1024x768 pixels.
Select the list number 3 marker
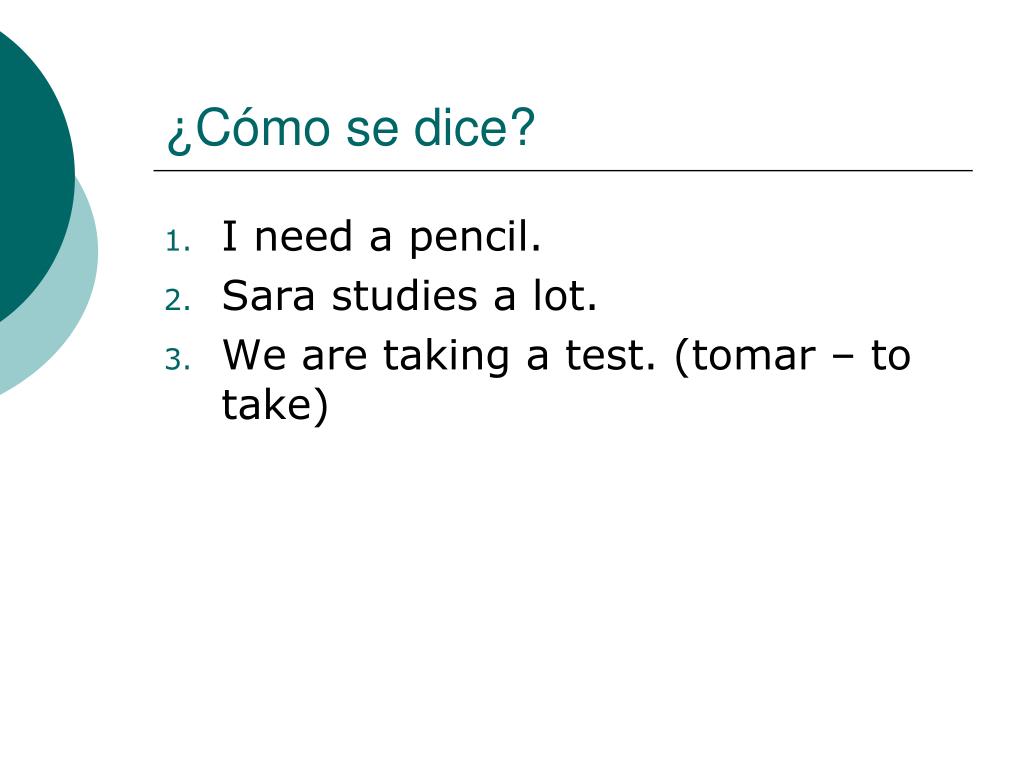click(x=178, y=359)
